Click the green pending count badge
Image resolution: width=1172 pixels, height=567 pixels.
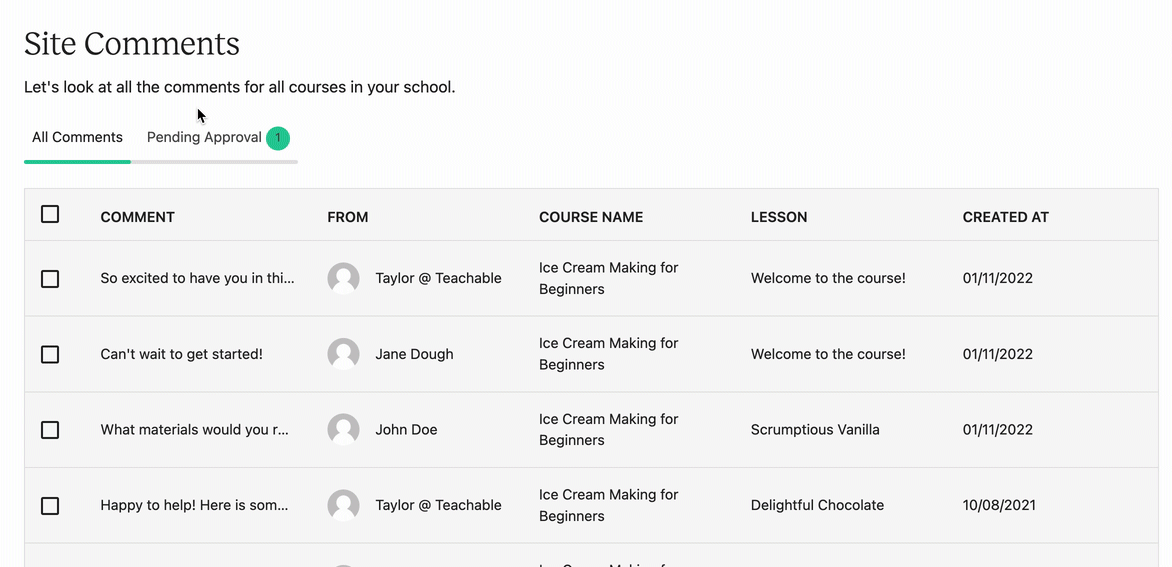point(278,138)
